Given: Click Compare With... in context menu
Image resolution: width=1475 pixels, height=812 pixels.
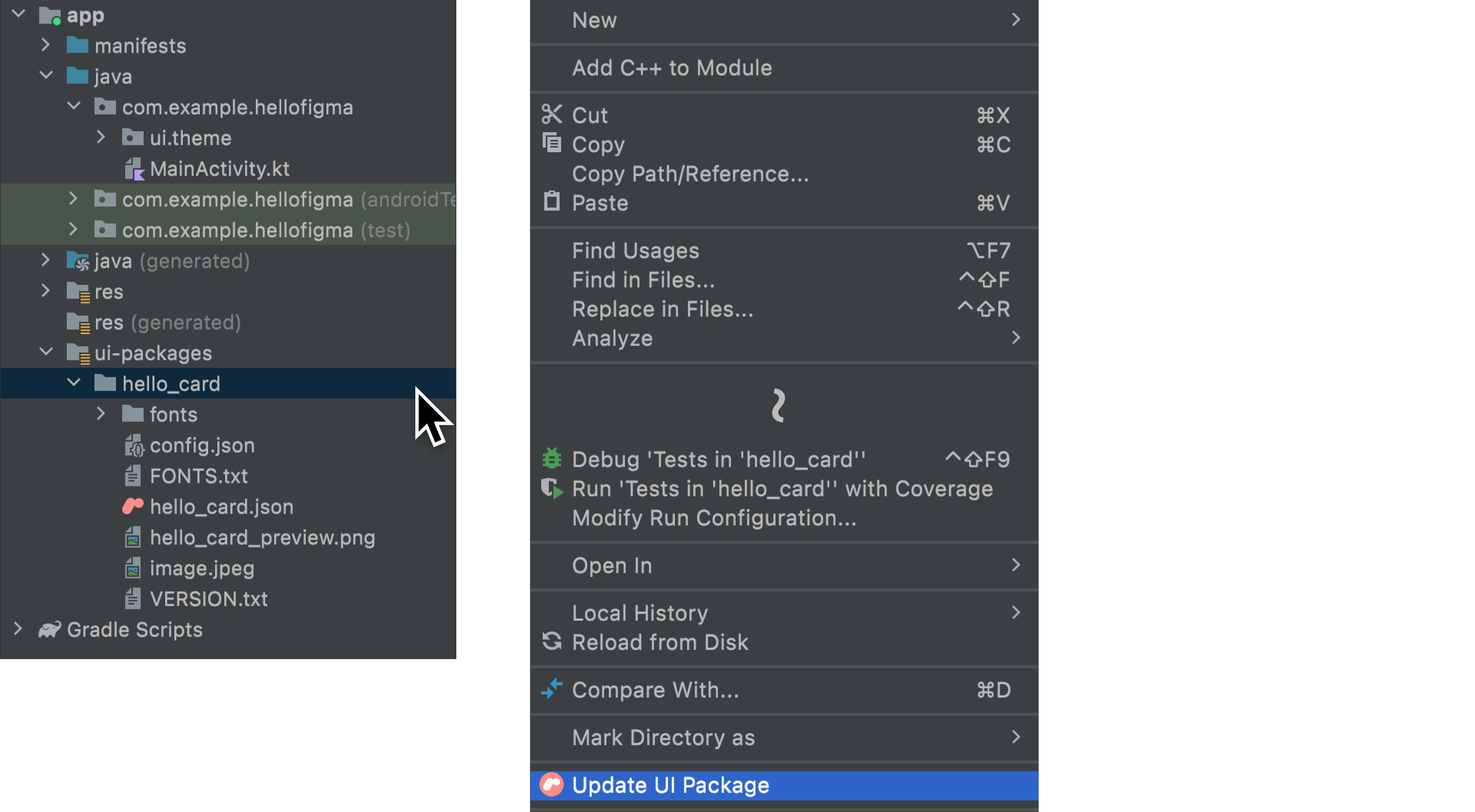Looking at the screenshot, I should 654,690.
